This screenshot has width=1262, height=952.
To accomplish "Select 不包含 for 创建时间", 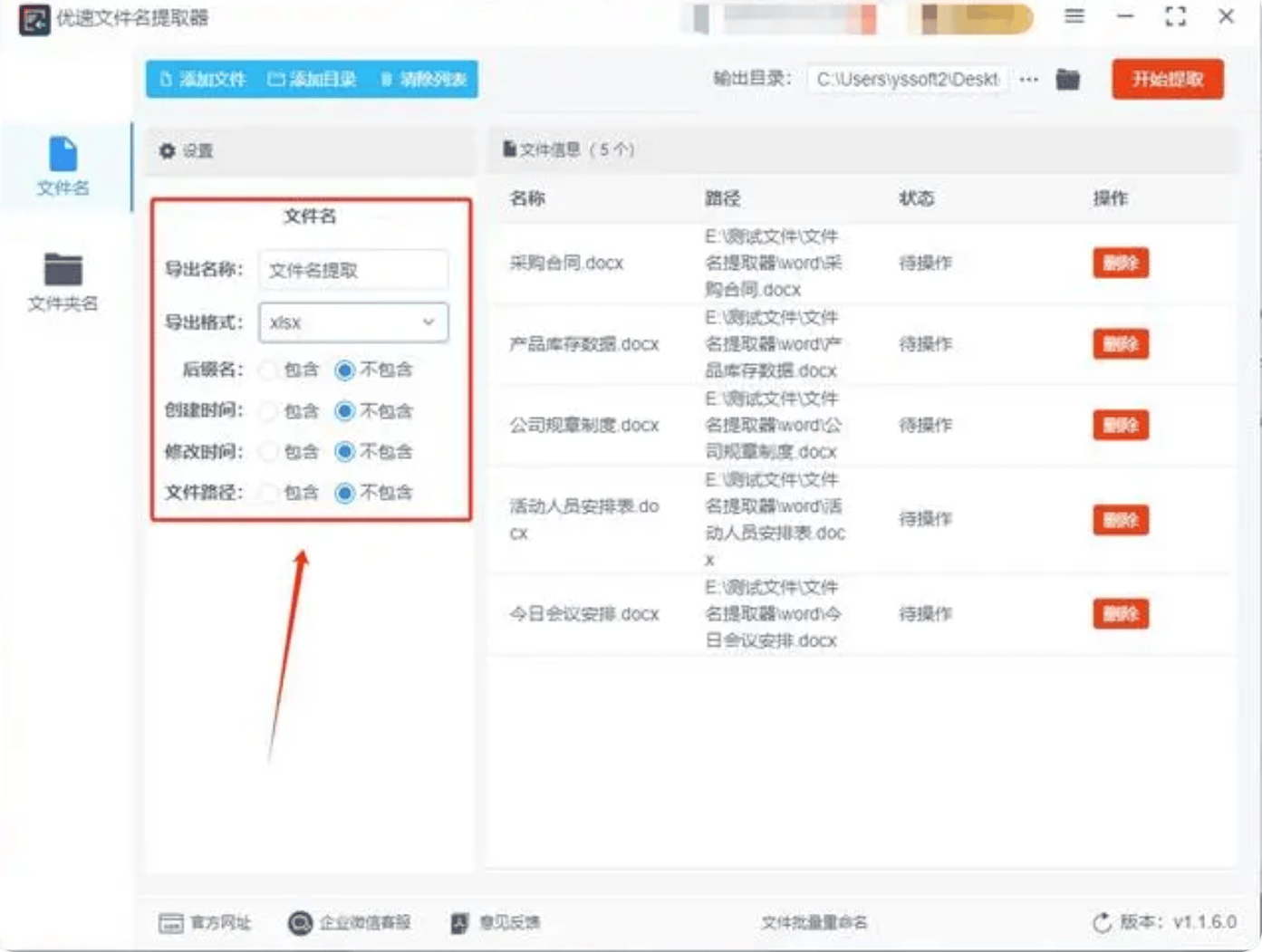I will click(344, 411).
